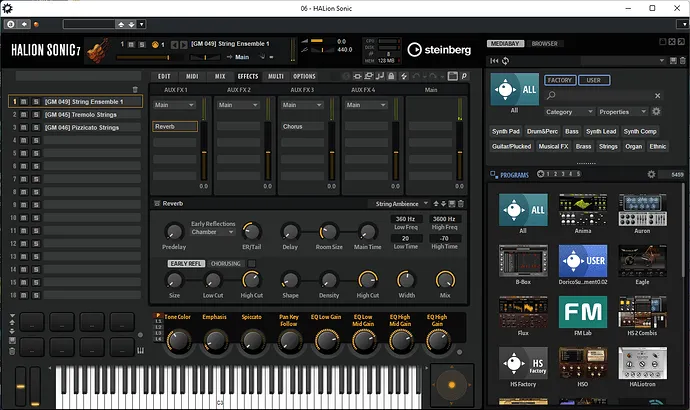Solo slot 1 String Ensemble 1

36,102
